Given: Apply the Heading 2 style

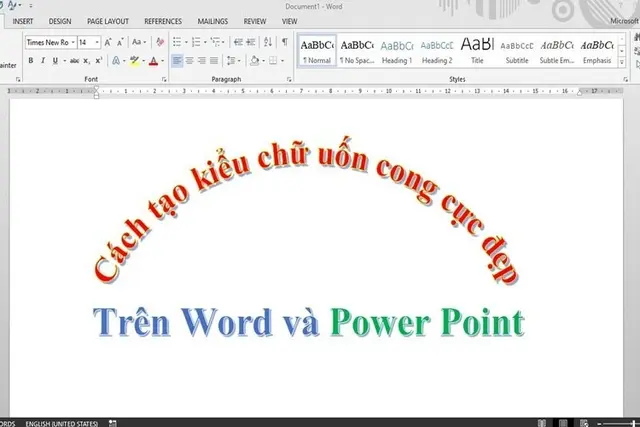Looking at the screenshot, I should click(x=437, y=51).
